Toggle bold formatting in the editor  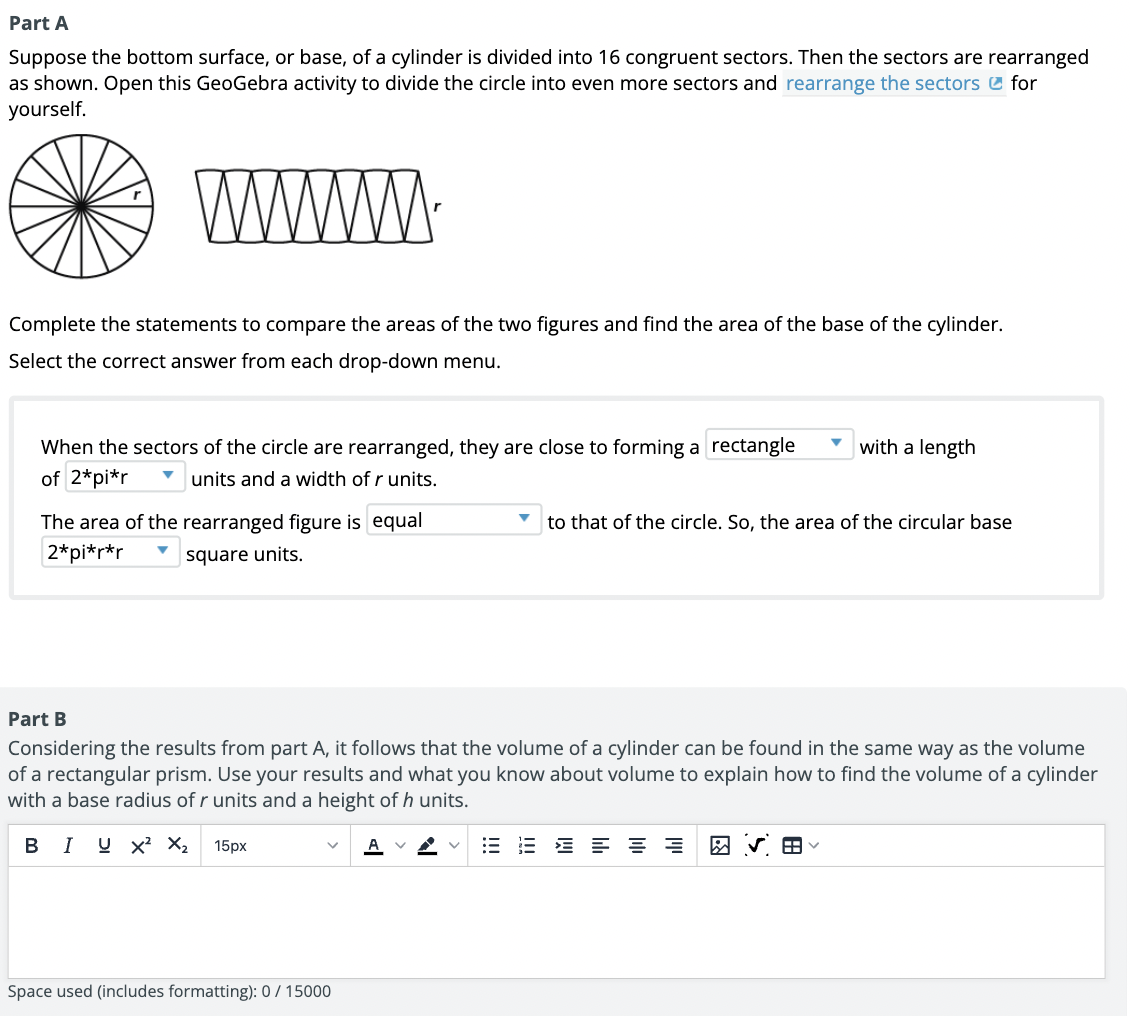click(31, 845)
